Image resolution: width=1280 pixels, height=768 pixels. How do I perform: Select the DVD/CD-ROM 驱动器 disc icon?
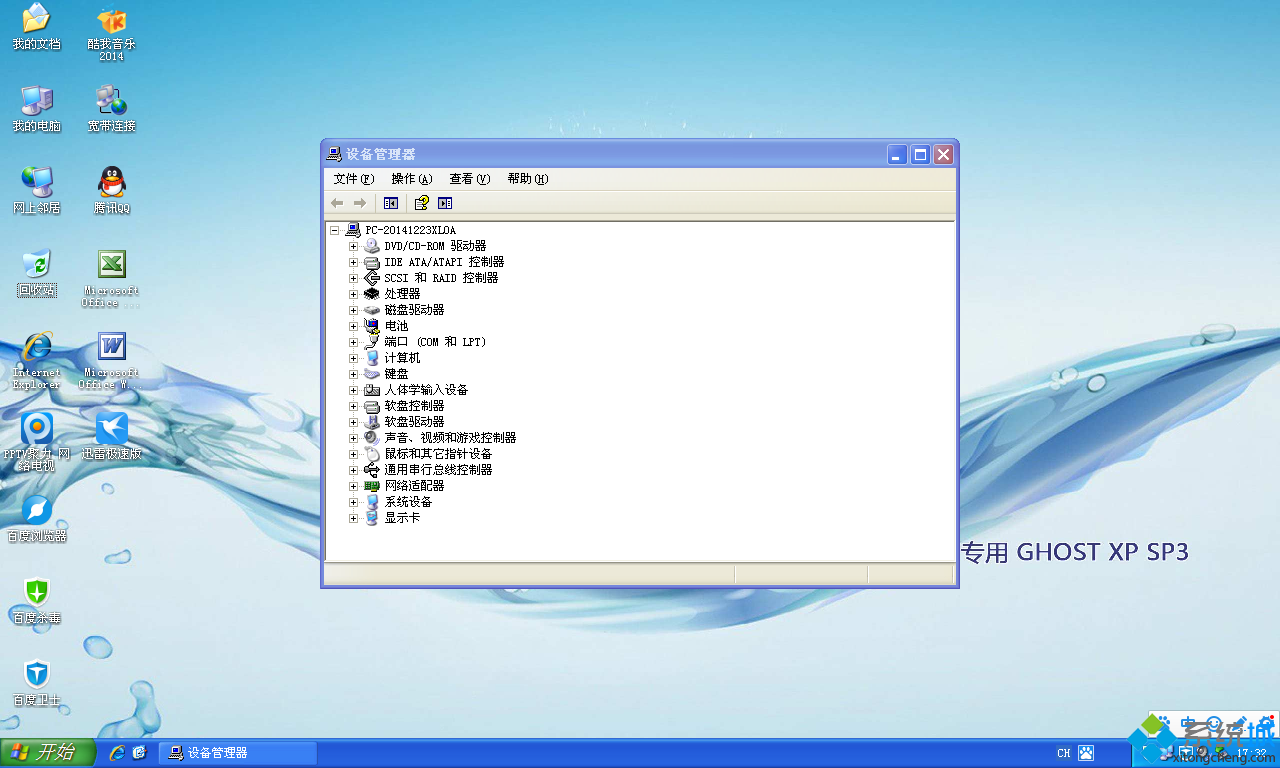point(371,246)
